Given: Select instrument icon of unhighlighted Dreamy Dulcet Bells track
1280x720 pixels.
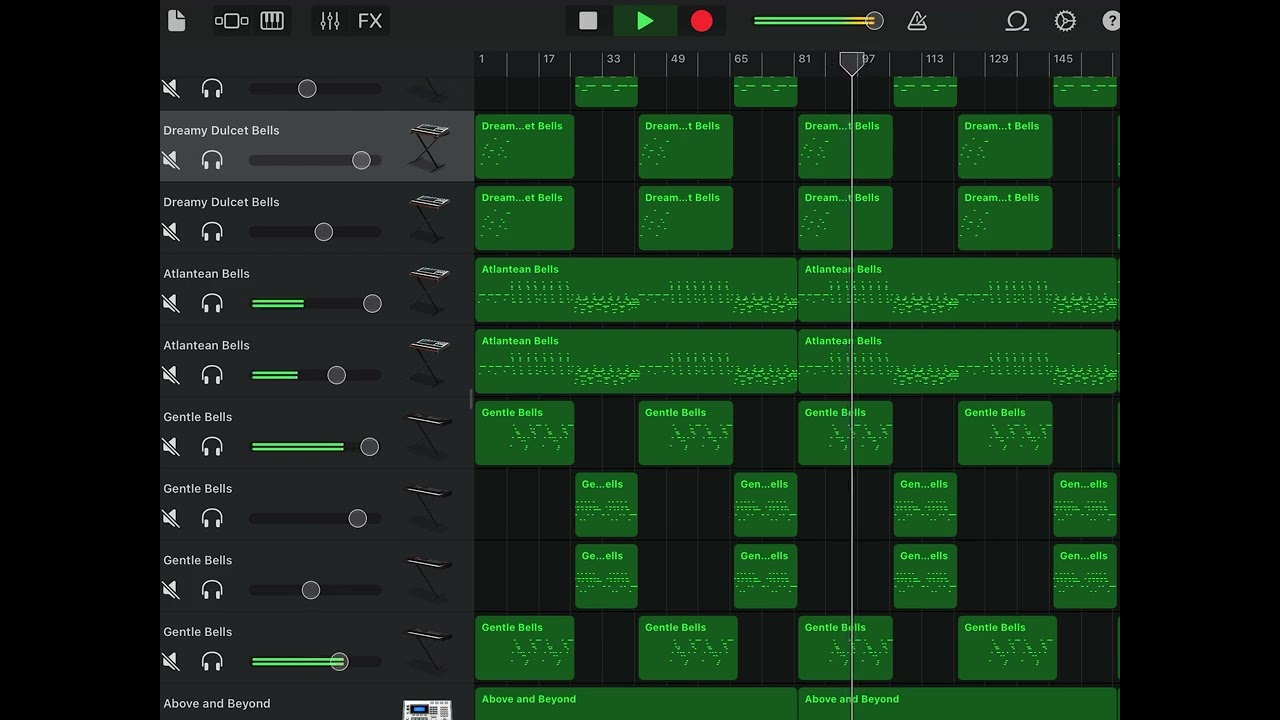Looking at the screenshot, I should (x=429, y=219).
